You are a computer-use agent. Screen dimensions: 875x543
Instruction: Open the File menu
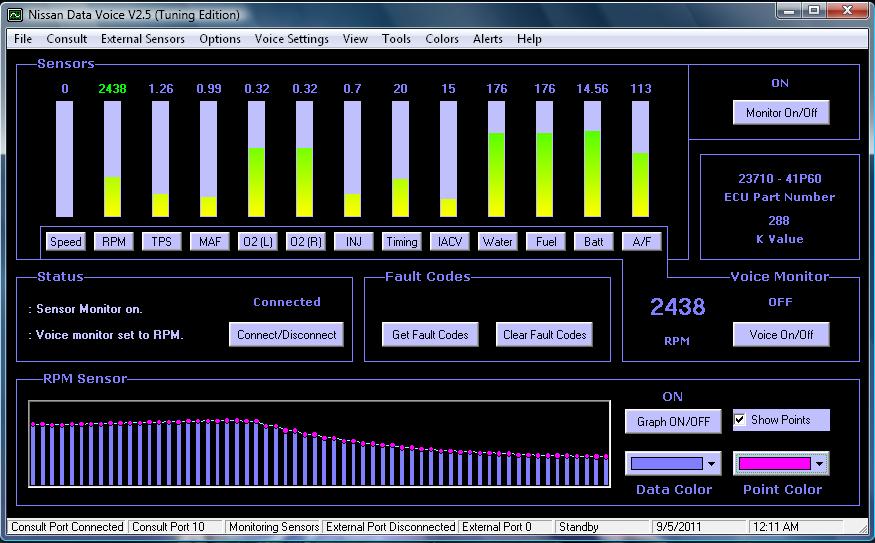coord(23,39)
